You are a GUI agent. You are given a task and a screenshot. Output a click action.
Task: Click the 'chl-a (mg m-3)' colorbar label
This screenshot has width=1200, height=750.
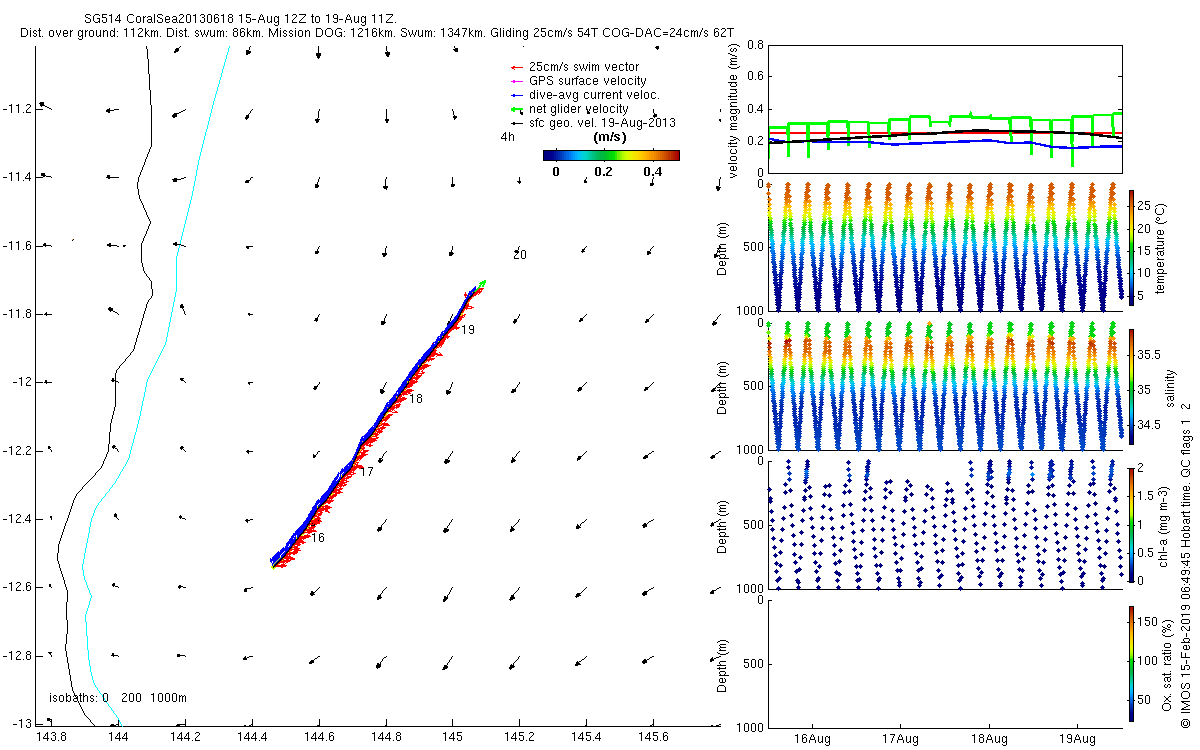1161,524
